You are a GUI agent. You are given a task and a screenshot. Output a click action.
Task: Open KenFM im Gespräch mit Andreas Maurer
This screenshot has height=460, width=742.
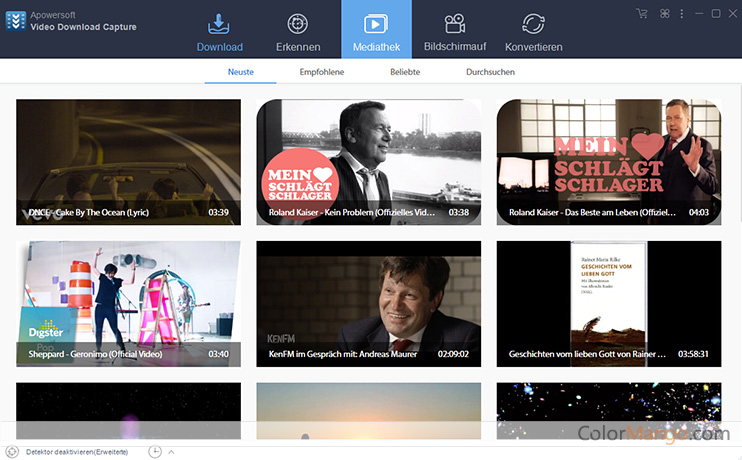click(369, 304)
